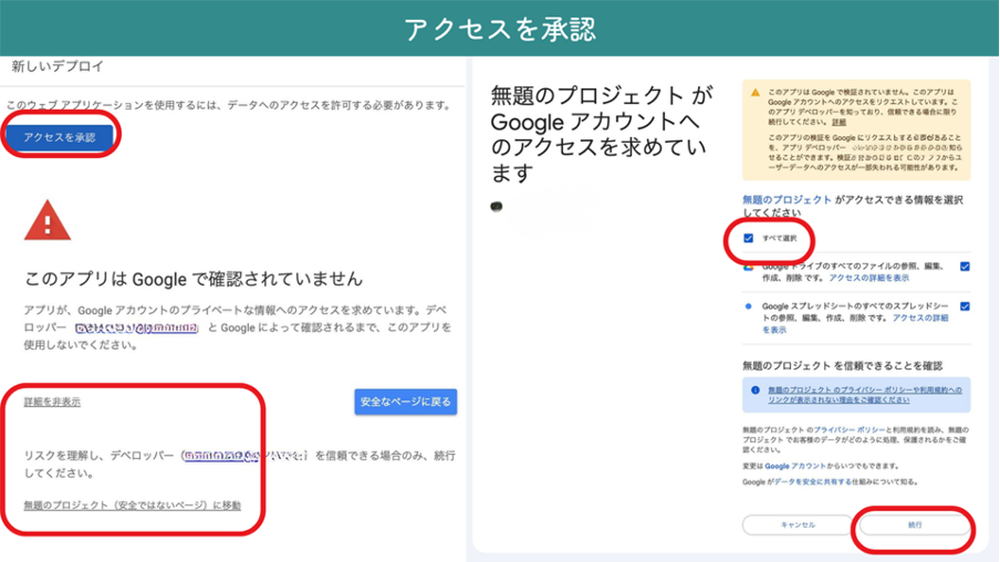Click the プライバシー ポリシー link in small print
1000x562 pixels.
tap(849, 430)
